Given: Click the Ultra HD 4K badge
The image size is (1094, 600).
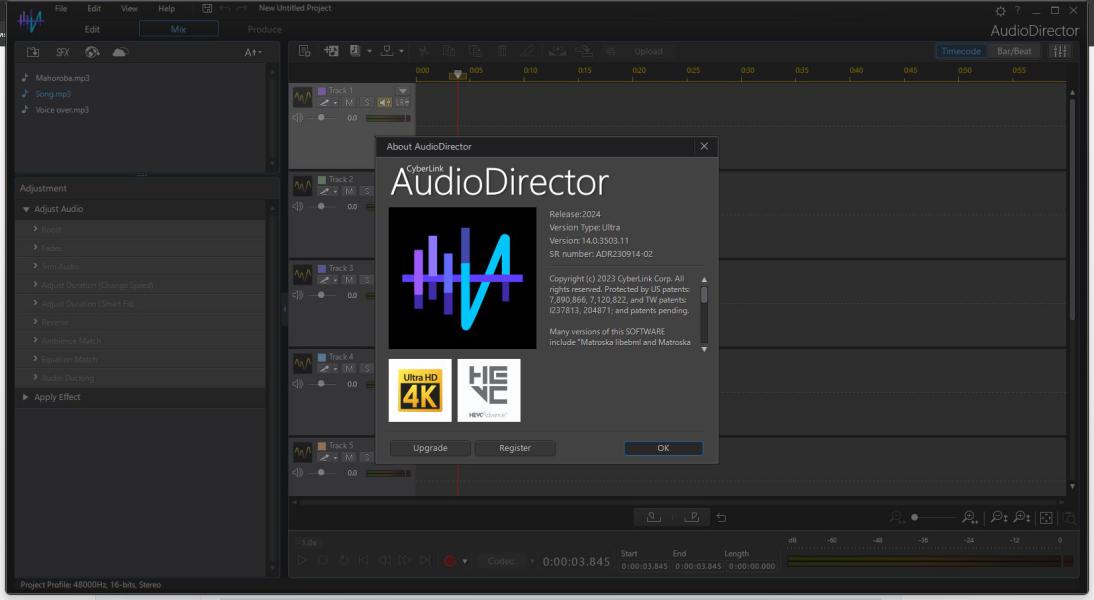Looking at the screenshot, I should coord(420,391).
